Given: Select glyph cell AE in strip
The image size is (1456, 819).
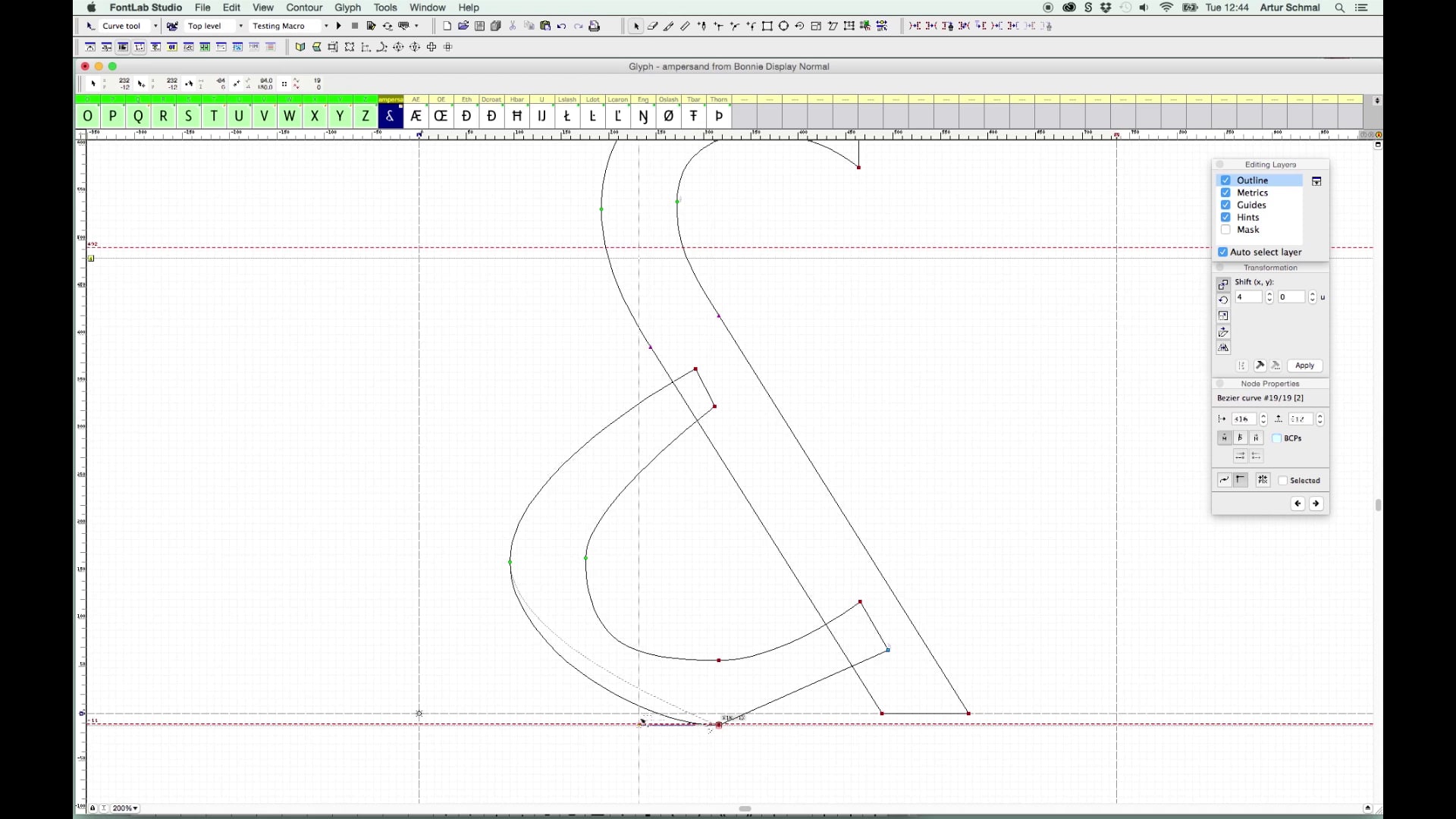Looking at the screenshot, I should [x=416, y=116].
